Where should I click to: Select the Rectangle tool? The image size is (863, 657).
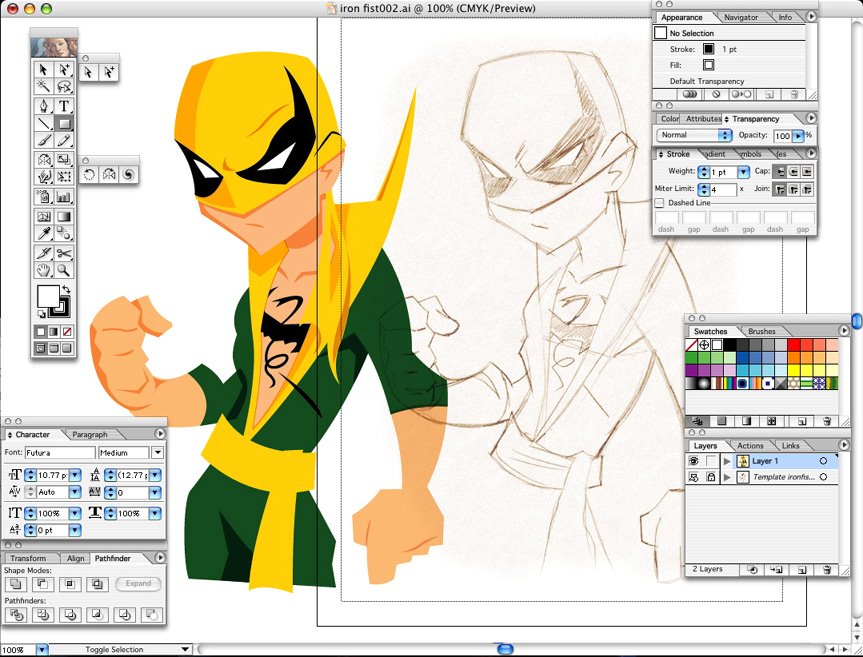tap(64, 123)
